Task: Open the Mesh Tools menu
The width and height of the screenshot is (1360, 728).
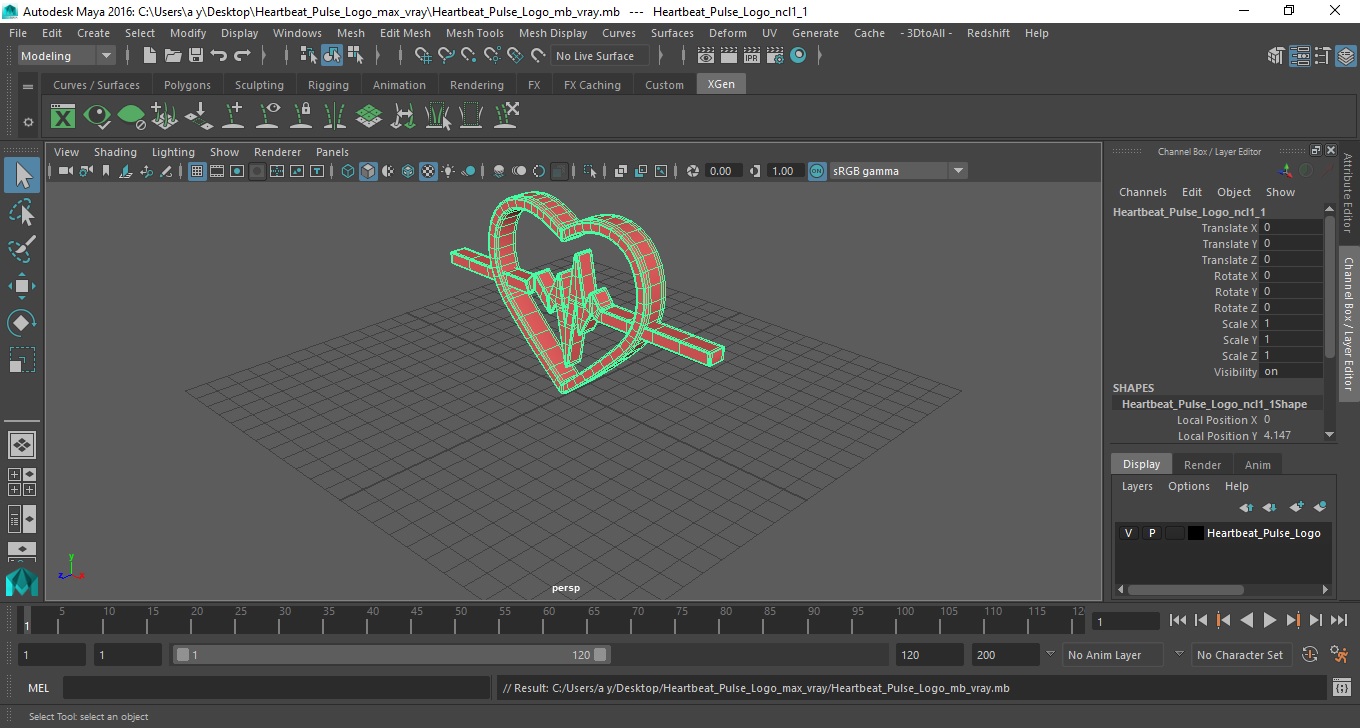Action: [475, 33]
